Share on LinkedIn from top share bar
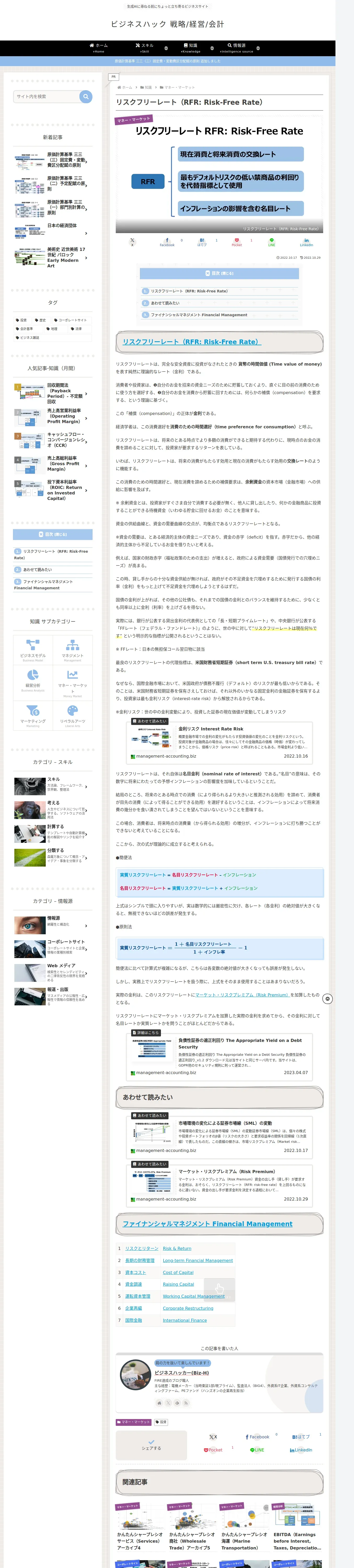Screen dimensions: 354x1568 click(x=306, y=242)
